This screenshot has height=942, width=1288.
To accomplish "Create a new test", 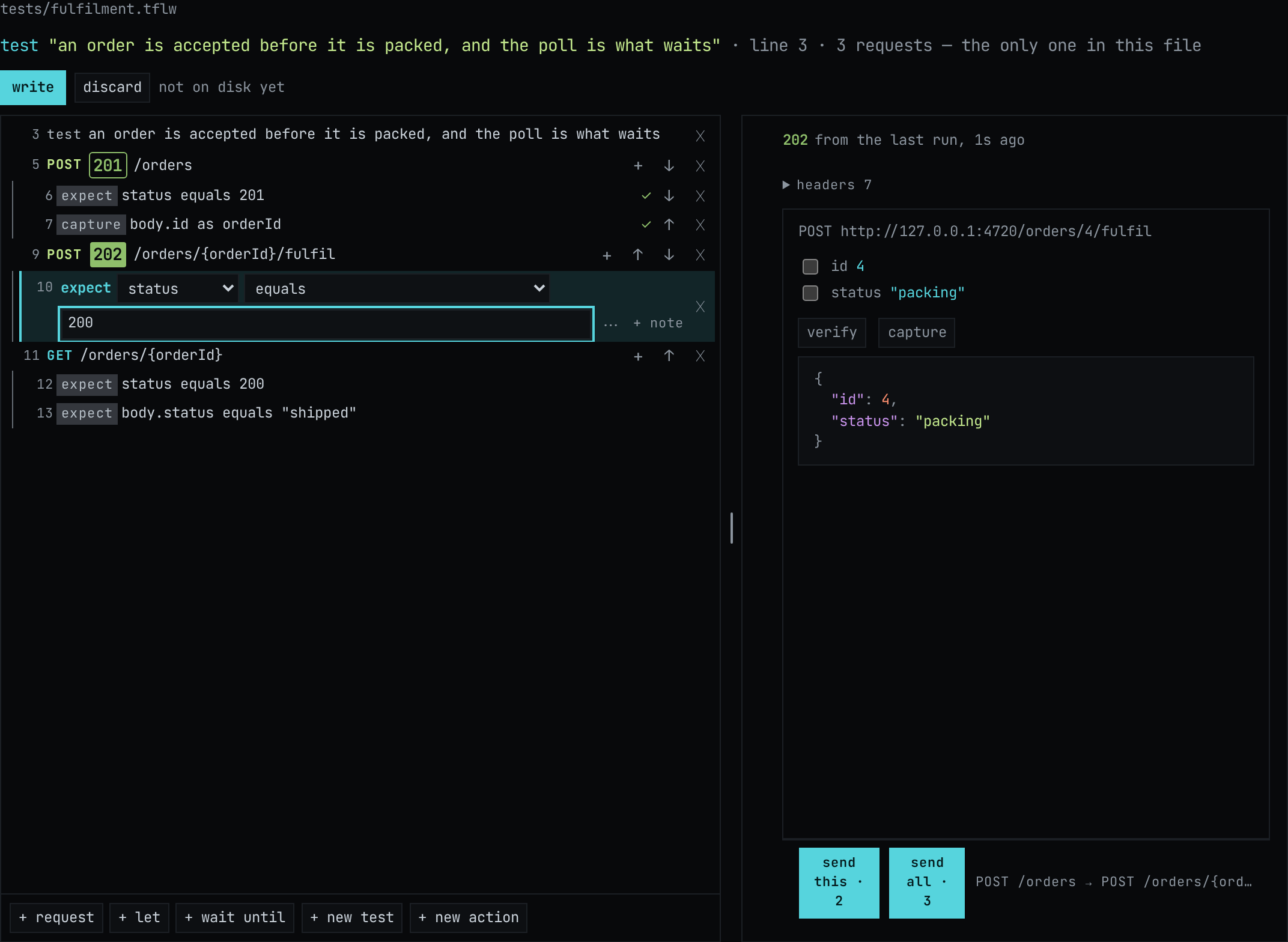I will pos(352,918).
